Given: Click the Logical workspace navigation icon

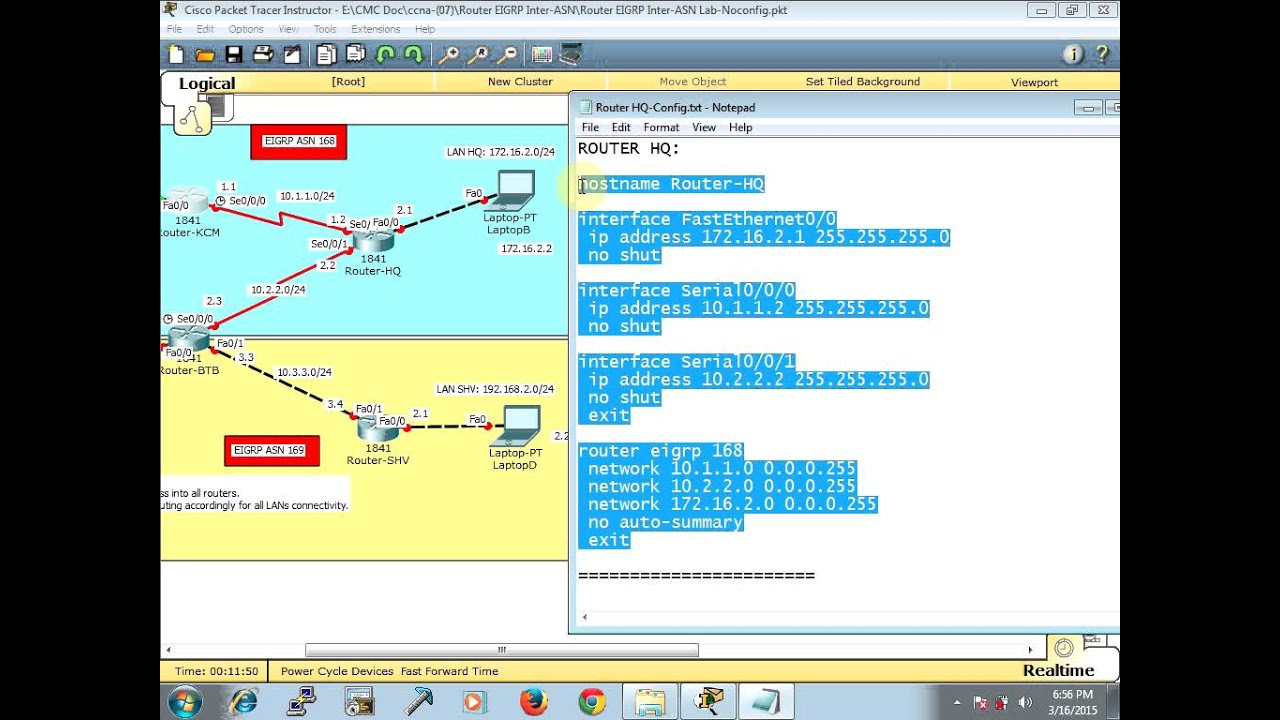Looking at the screenshot, I should click(192, 118).
